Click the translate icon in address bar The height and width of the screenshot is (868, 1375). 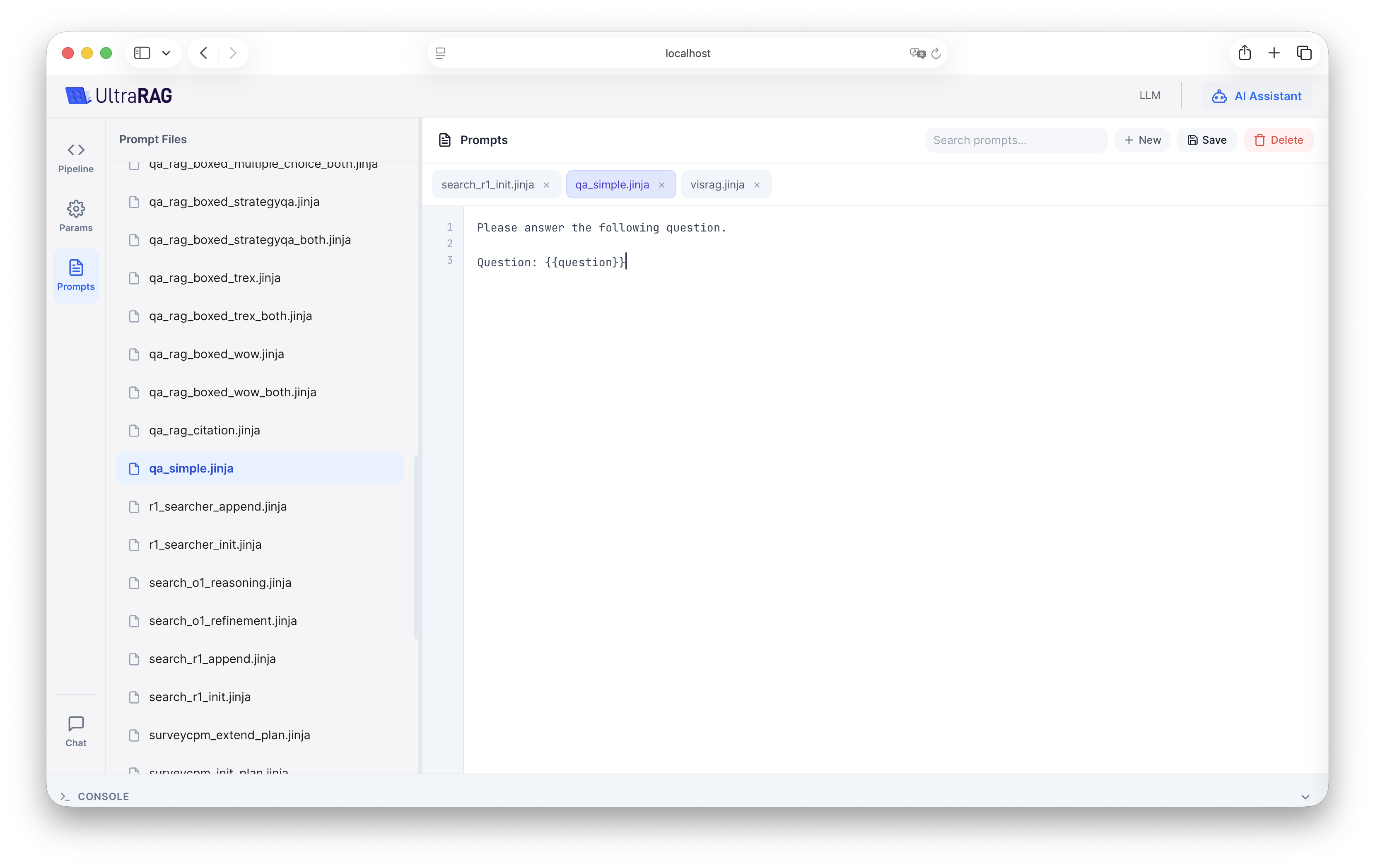917,54
